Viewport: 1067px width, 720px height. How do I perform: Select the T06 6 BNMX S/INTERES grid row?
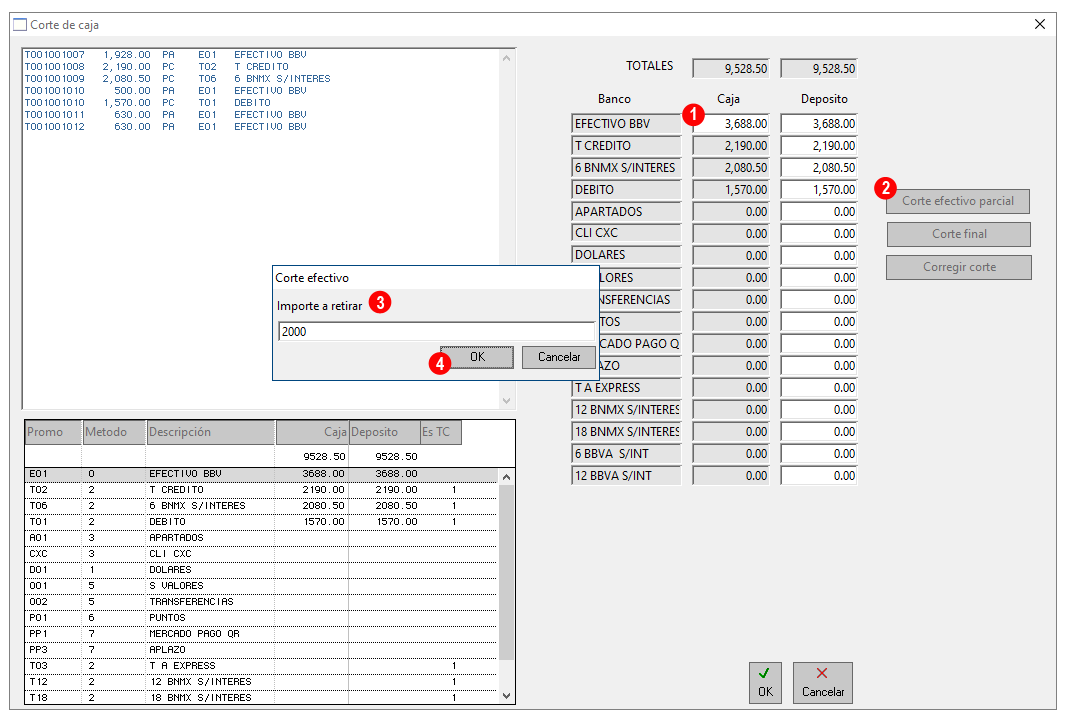click(x=261, y=506)
